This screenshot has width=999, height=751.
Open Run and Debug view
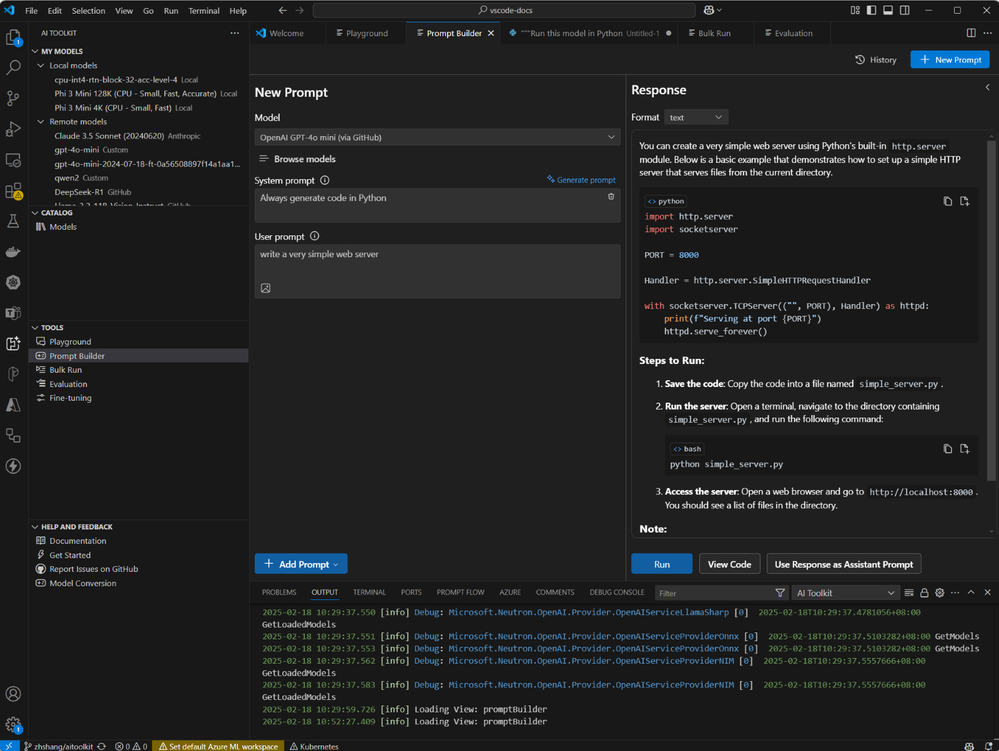point(13,129)
